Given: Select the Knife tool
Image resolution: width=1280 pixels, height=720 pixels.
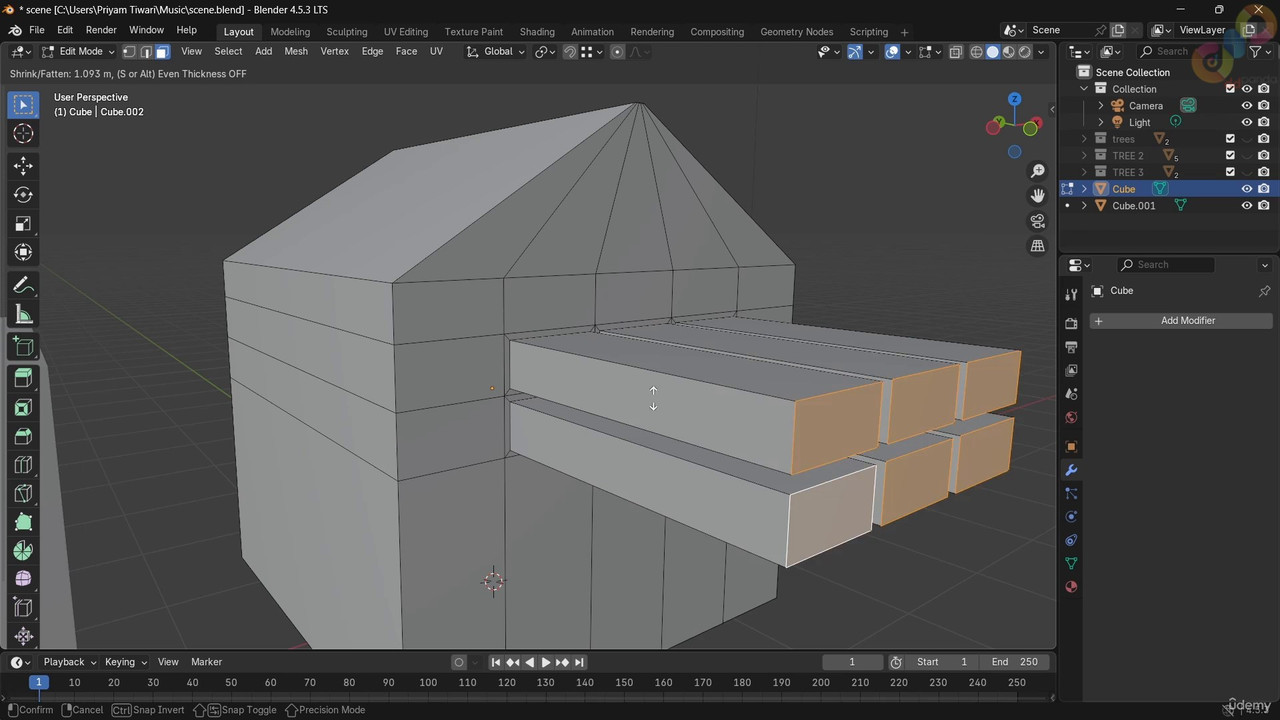Looking at the screenshot, I should pyautogui.click(x=23, y=493).
